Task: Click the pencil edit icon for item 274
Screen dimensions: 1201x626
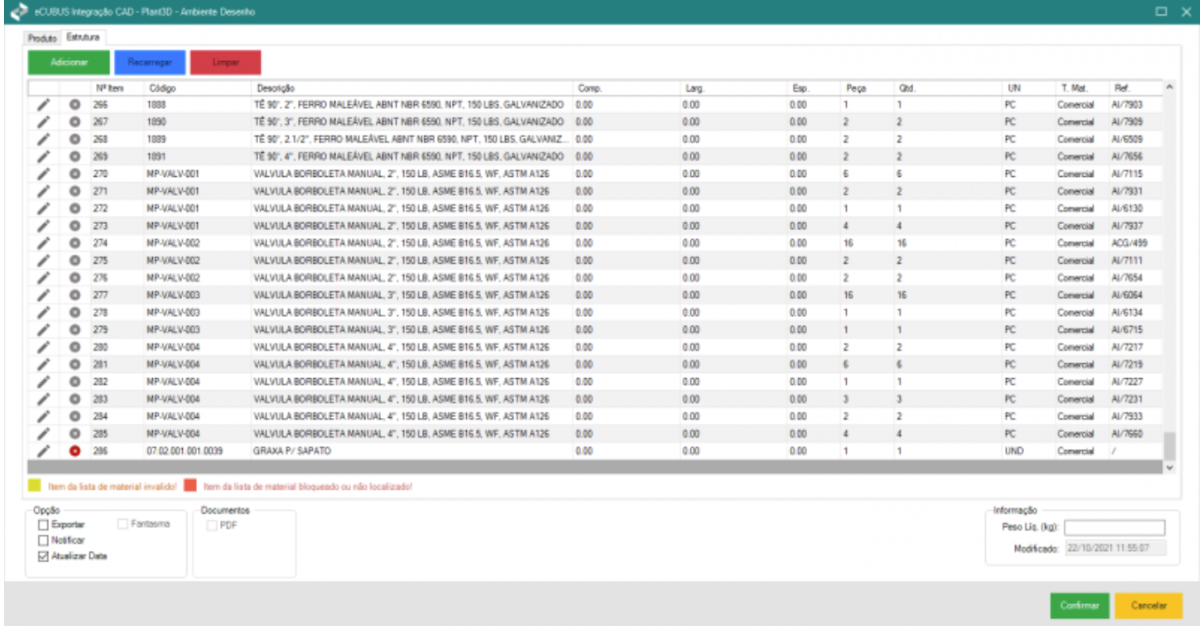Action: (43, 243)
